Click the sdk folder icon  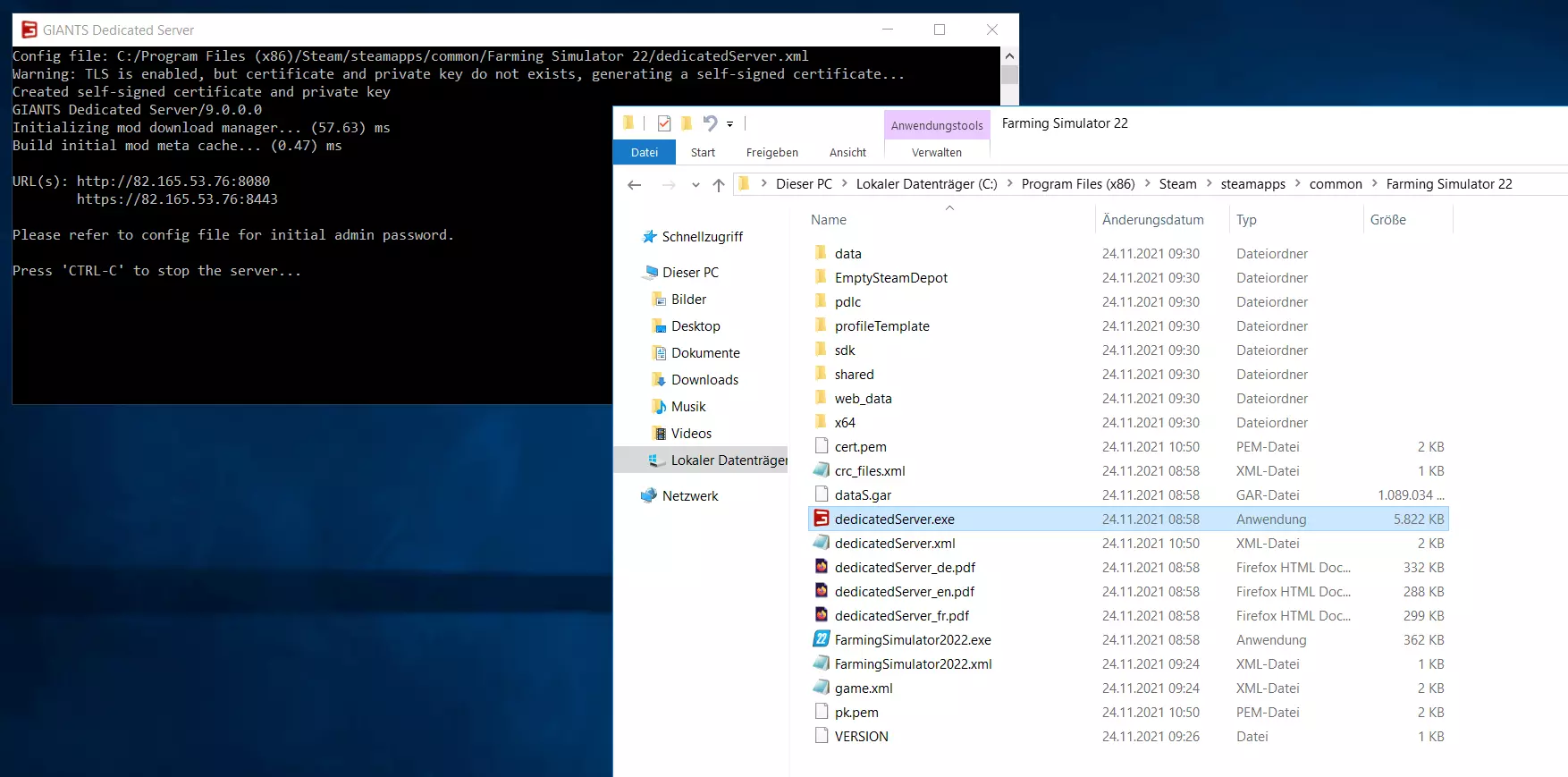pyautogui.click(x=821, y=350)
